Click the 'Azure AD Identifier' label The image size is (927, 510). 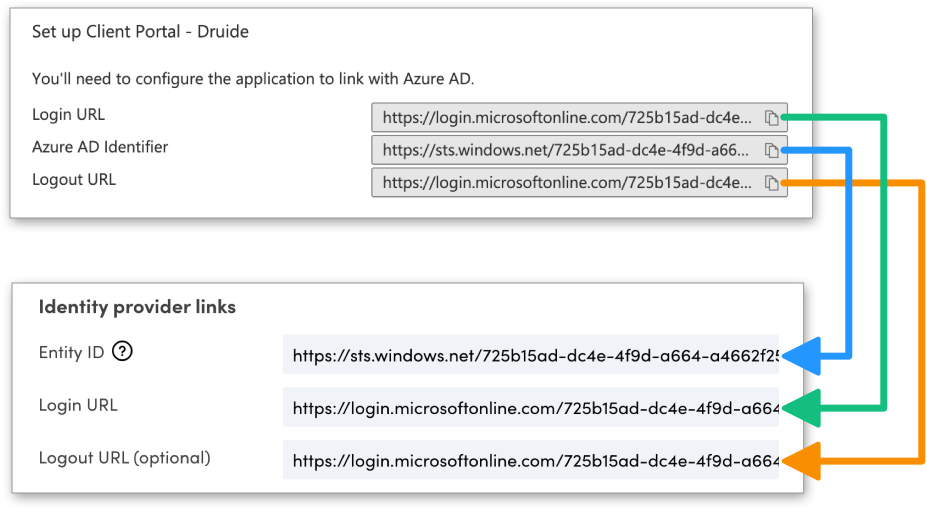point(100,147)
